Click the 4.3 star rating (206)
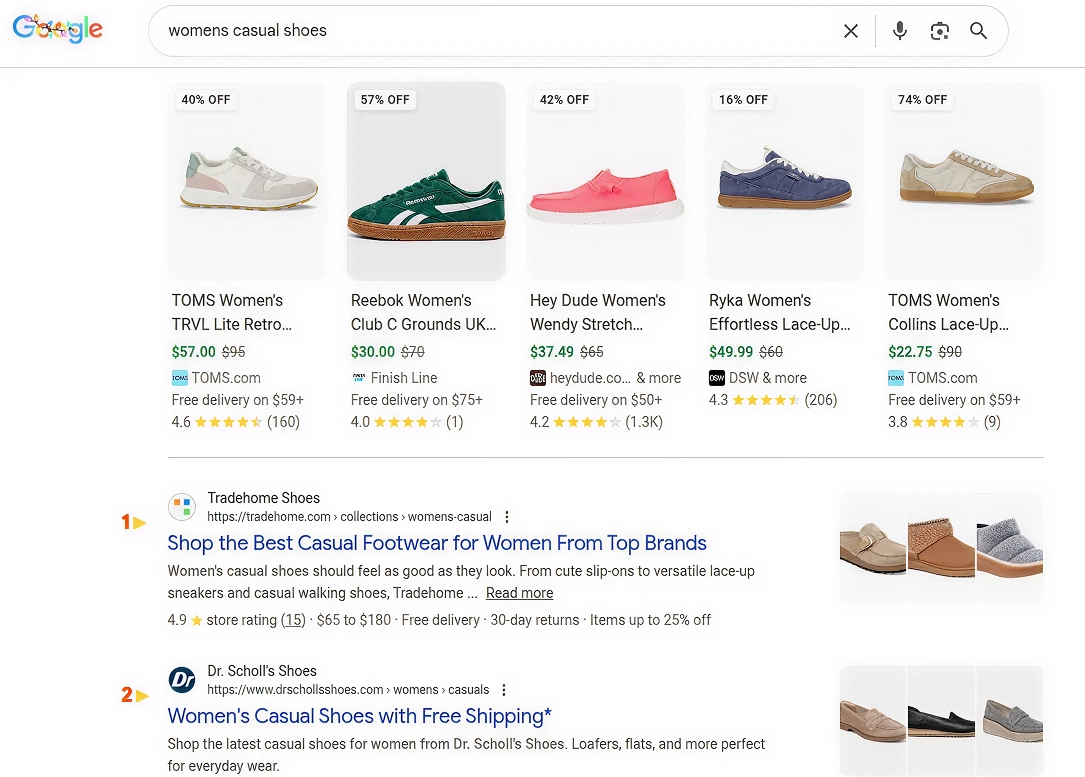1085x777 pixels. (773, 399)
